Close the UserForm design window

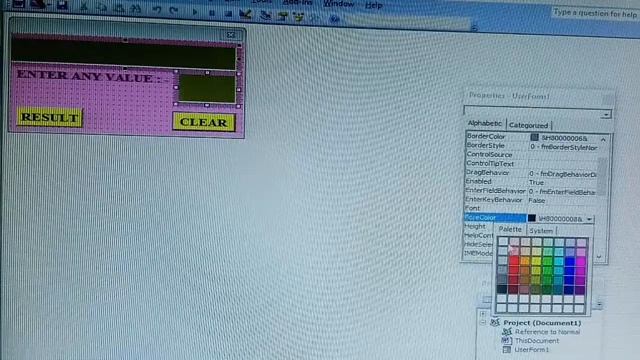point(231,35)
